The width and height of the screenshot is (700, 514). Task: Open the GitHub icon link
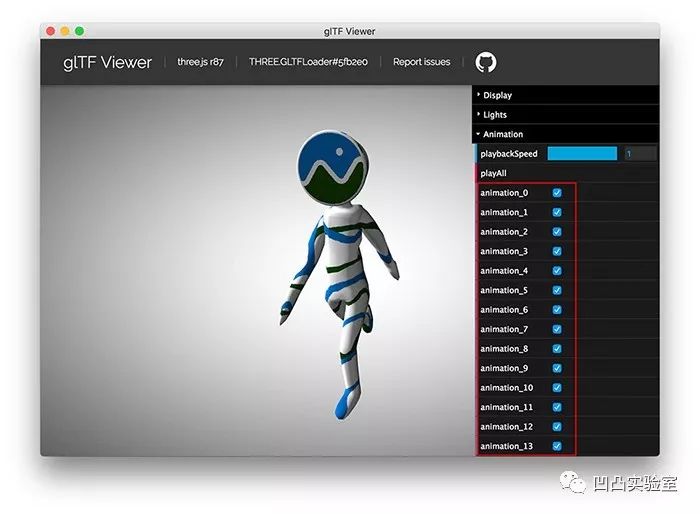486,62
